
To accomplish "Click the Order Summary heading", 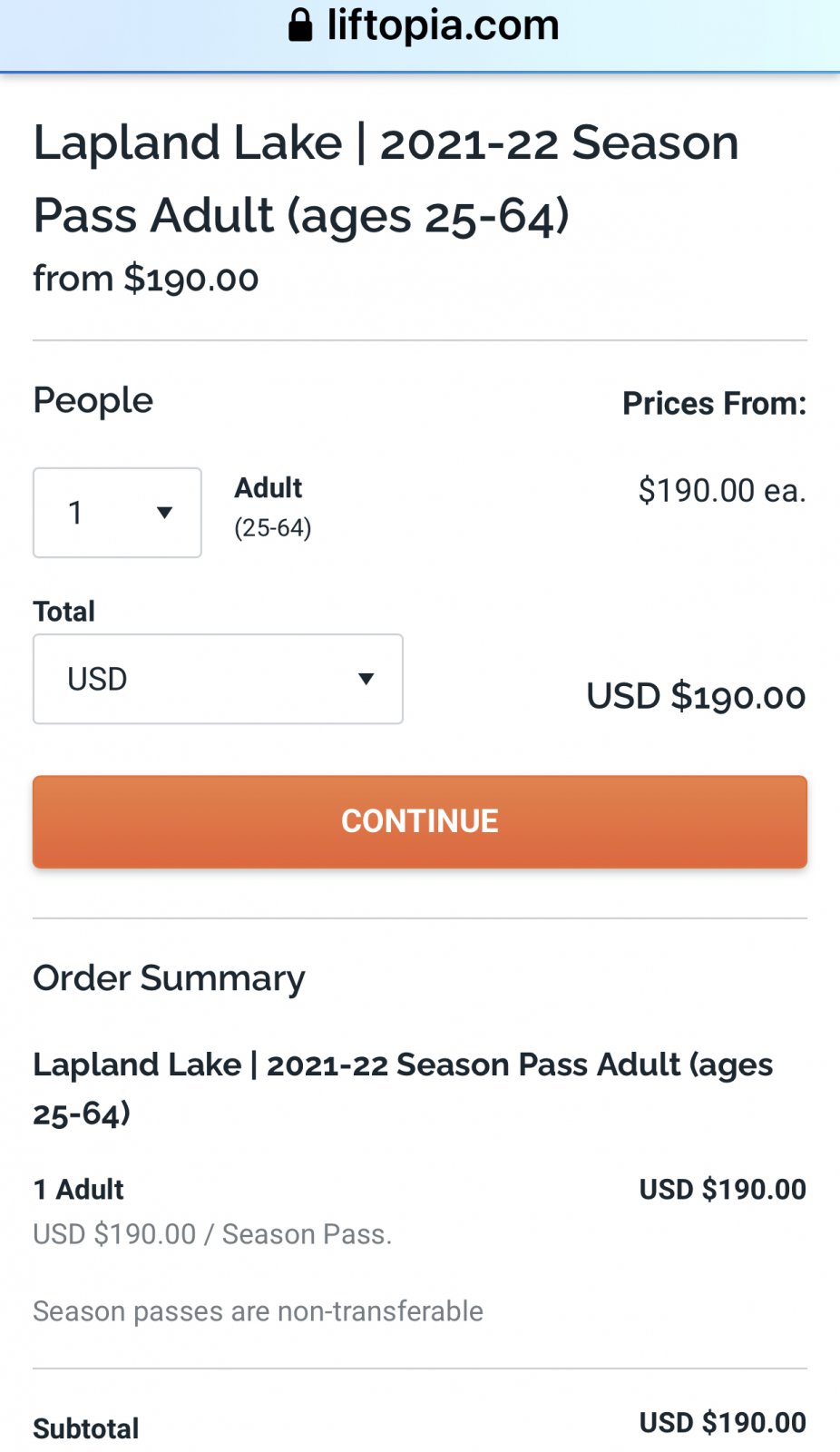I will (x=169, y=978).
